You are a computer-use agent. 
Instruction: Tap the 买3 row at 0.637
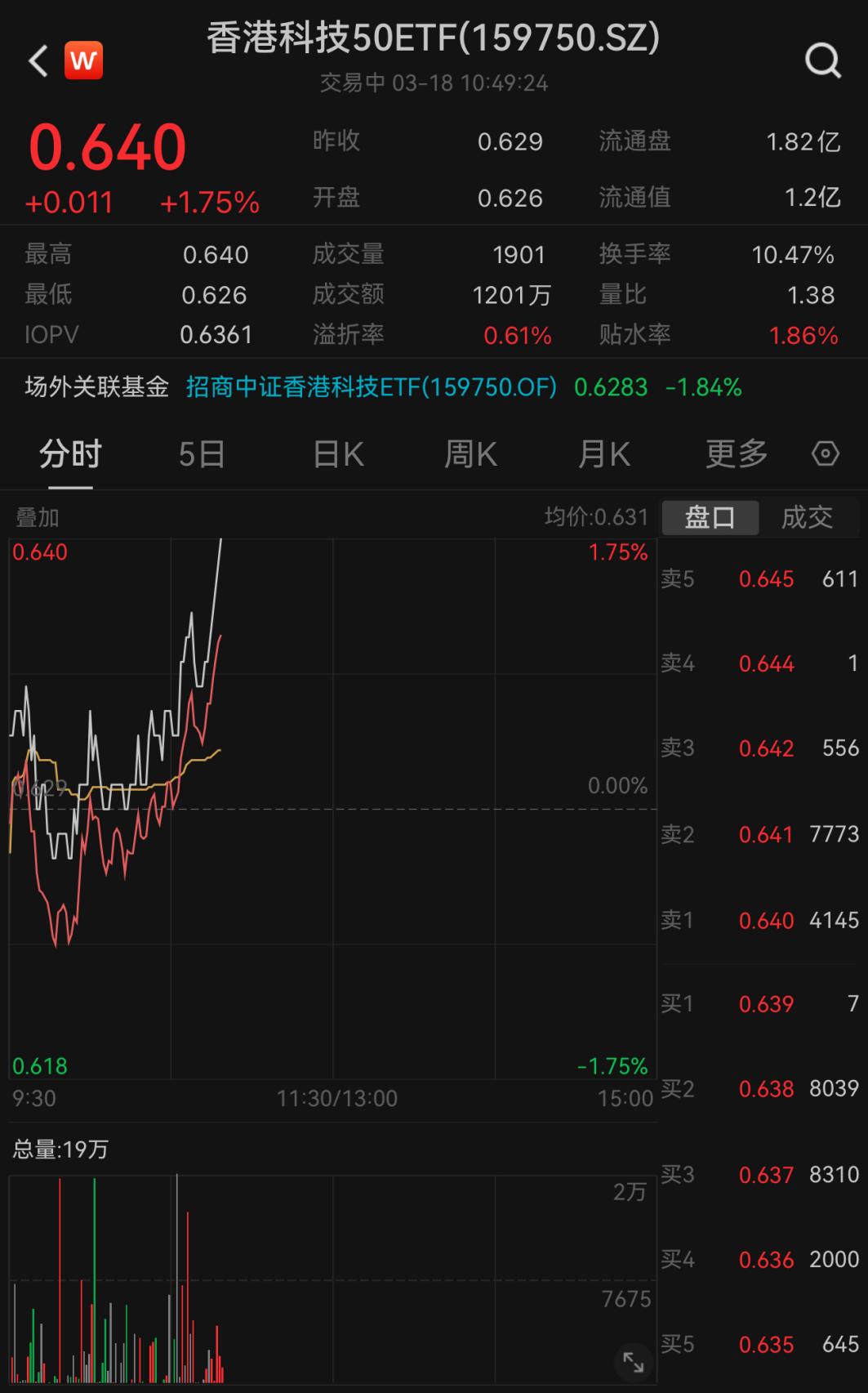click(759, 1175)
